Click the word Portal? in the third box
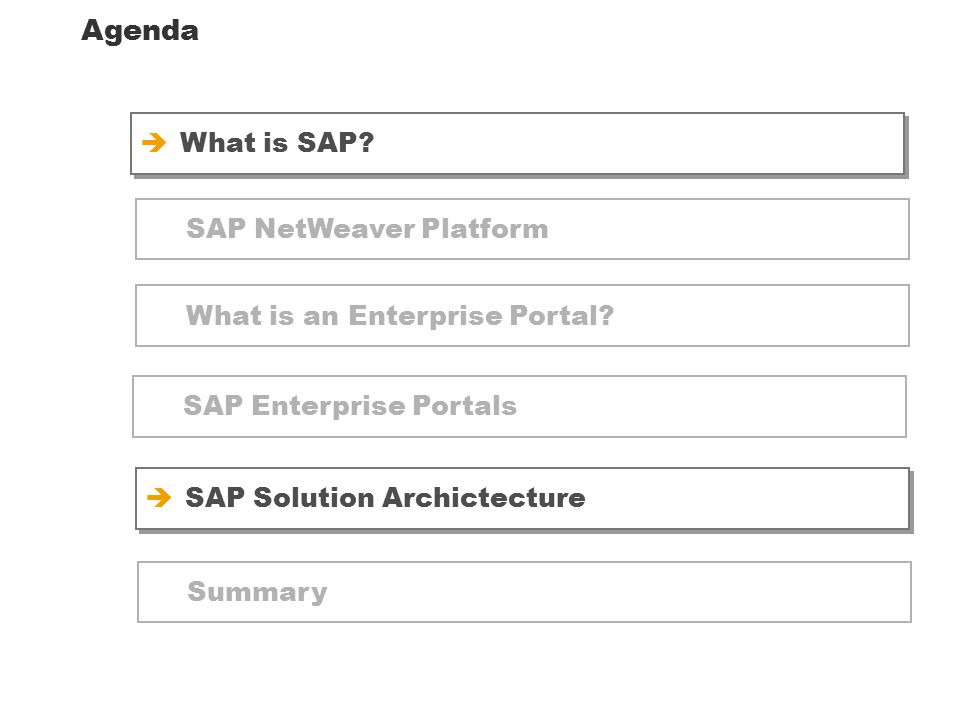Viewport: 960px width, 720px height. tap(561, 316)
